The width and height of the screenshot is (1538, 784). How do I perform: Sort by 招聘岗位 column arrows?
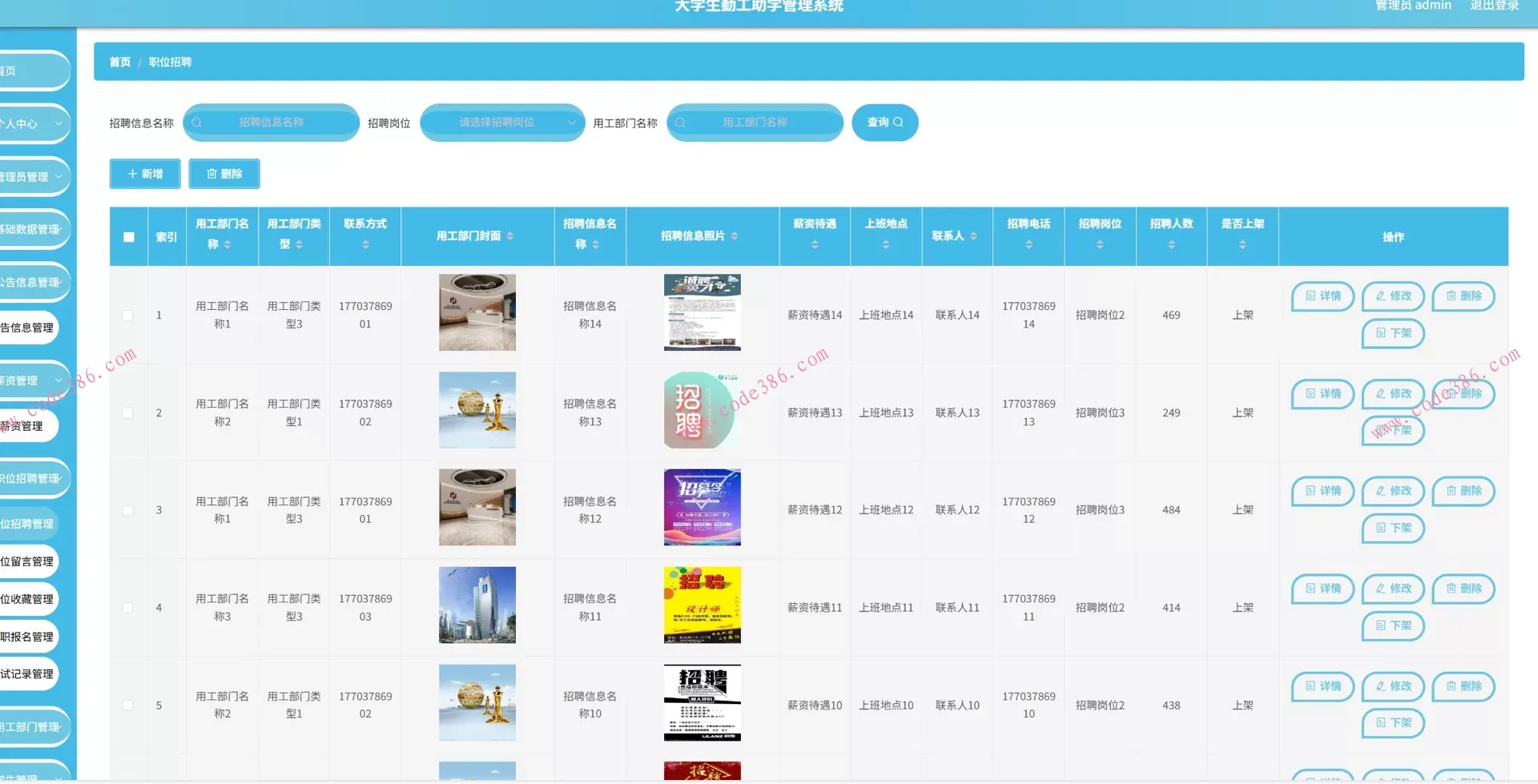pyautogui.click(x=1100, y=244)
